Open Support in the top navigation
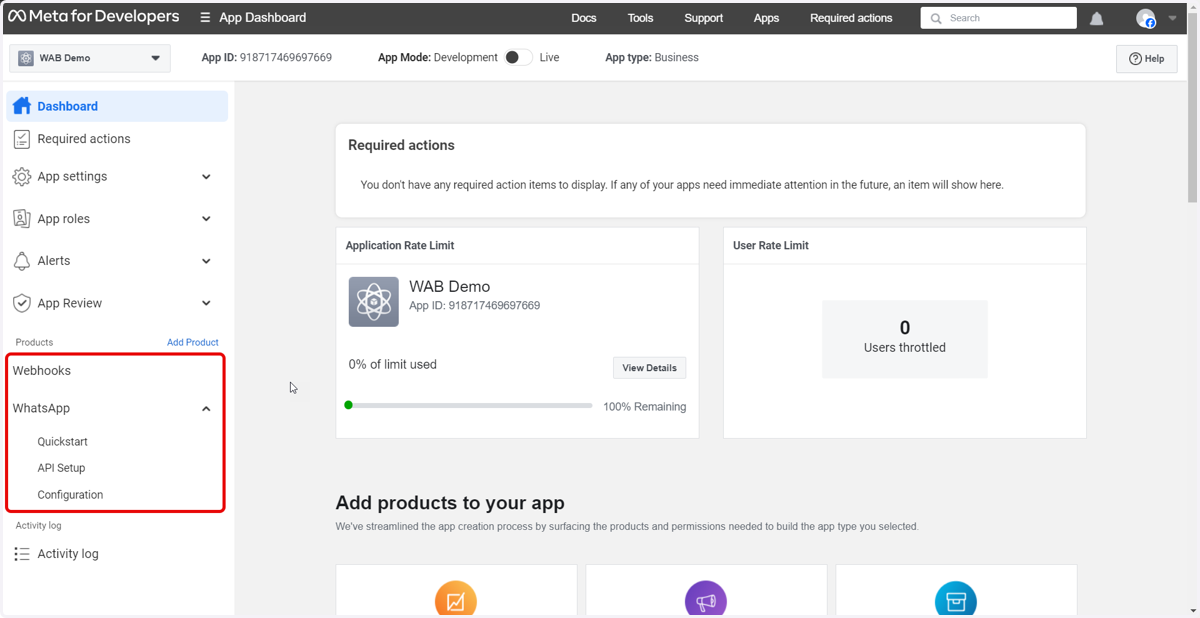The height and width of the screenshot is (618, 1200). (704, 18)
